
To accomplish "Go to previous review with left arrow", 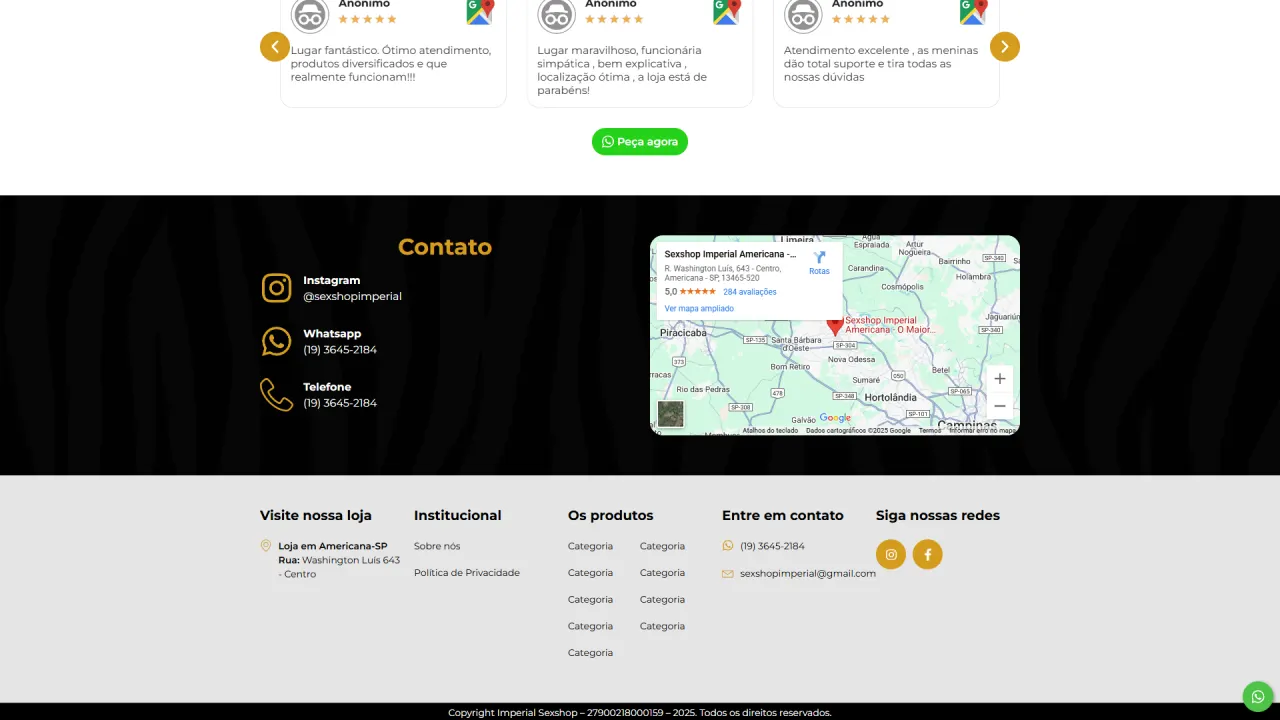I will pos(275,47).
